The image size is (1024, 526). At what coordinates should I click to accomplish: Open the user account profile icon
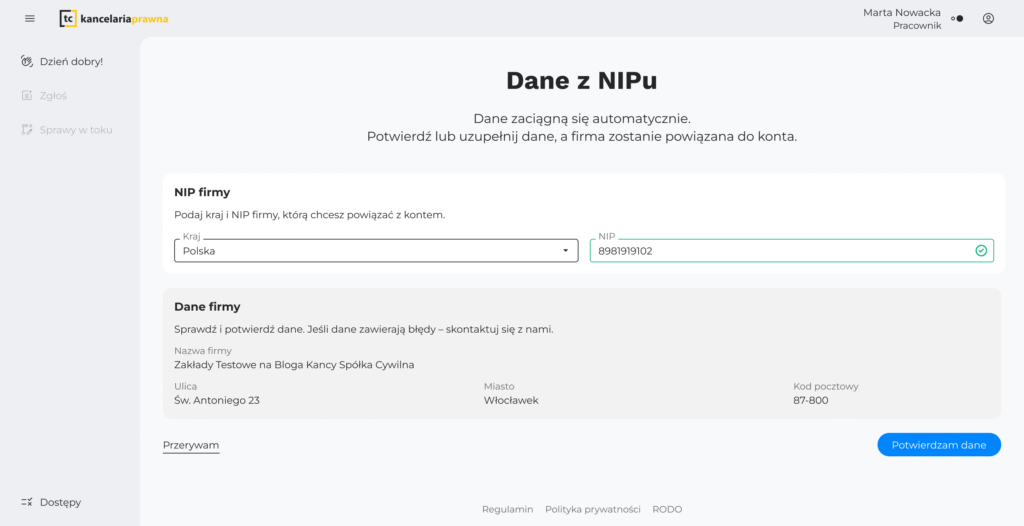click(988, 18)
